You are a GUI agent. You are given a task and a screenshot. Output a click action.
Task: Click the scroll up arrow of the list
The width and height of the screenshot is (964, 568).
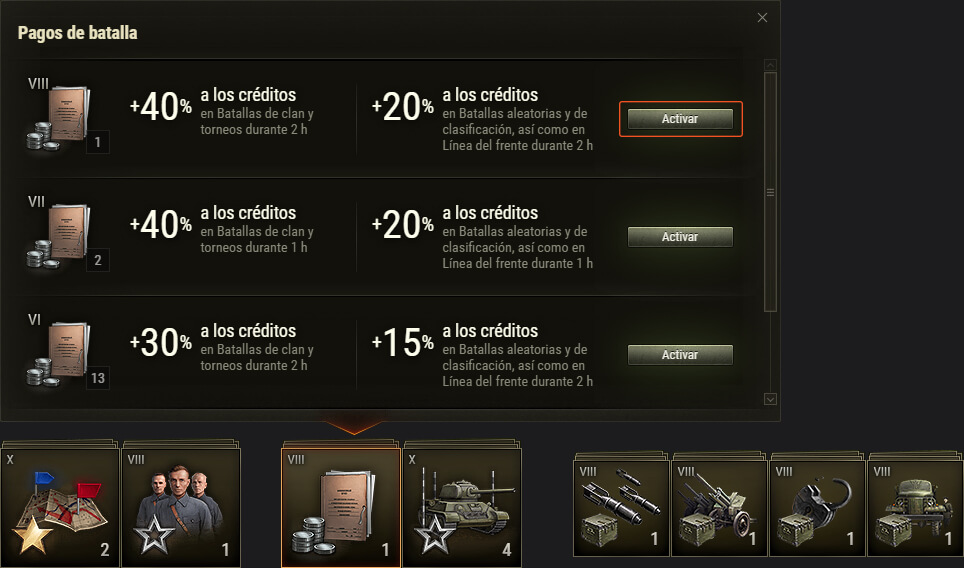(770, 65)
